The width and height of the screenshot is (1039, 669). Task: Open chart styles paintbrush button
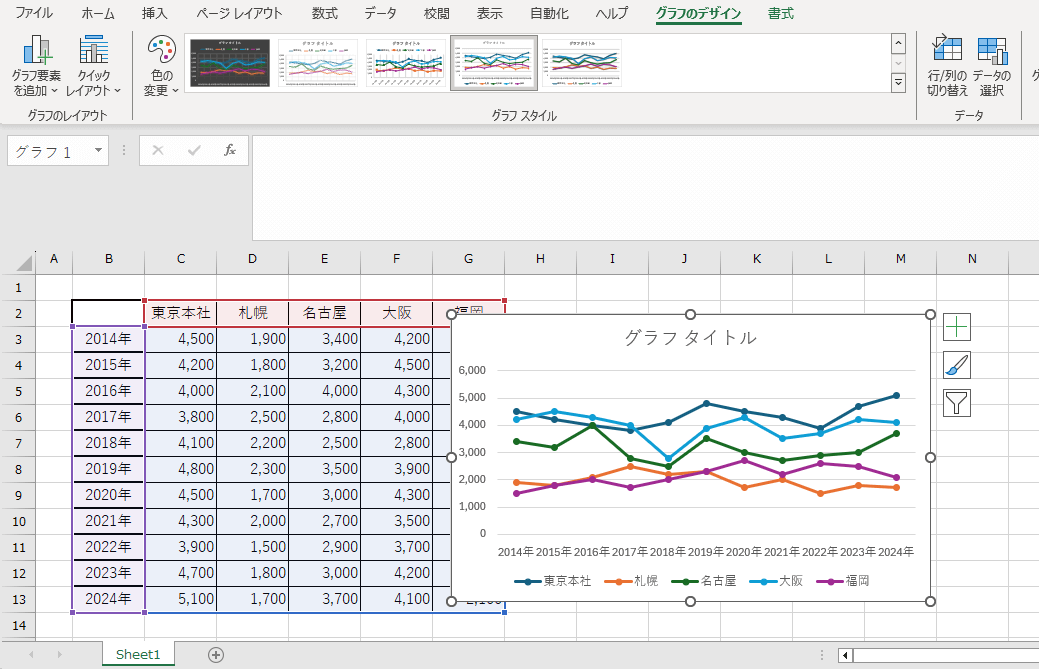[957, 365]
